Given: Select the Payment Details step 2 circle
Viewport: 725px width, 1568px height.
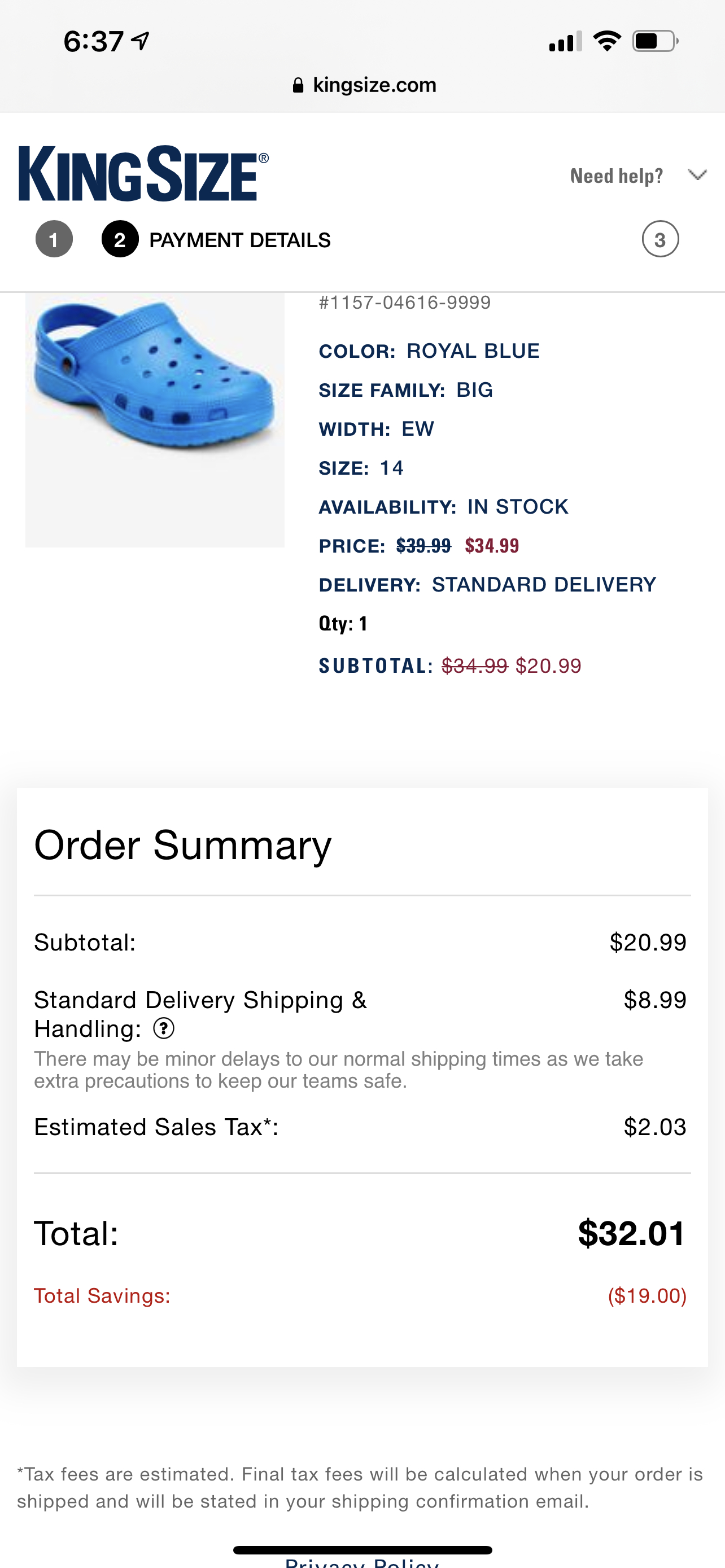Looking at the screenshot, I should (x=120, y=239).
